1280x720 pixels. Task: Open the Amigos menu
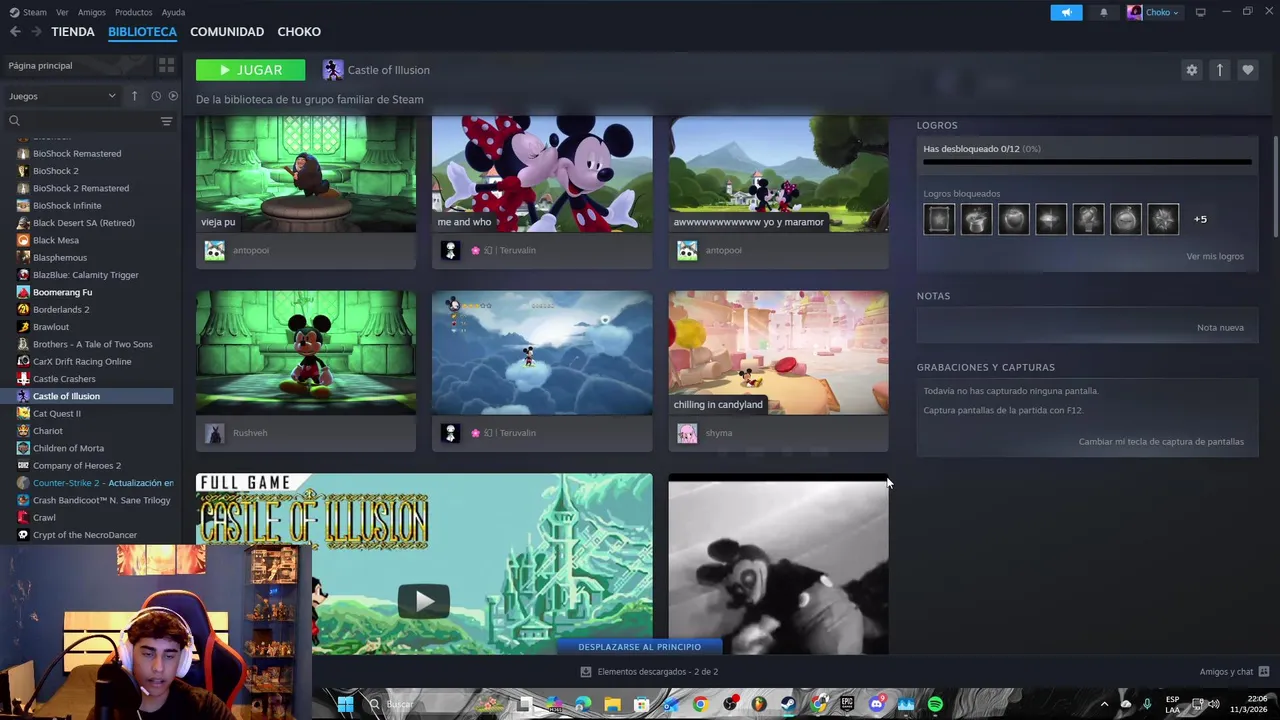point(92,12)
